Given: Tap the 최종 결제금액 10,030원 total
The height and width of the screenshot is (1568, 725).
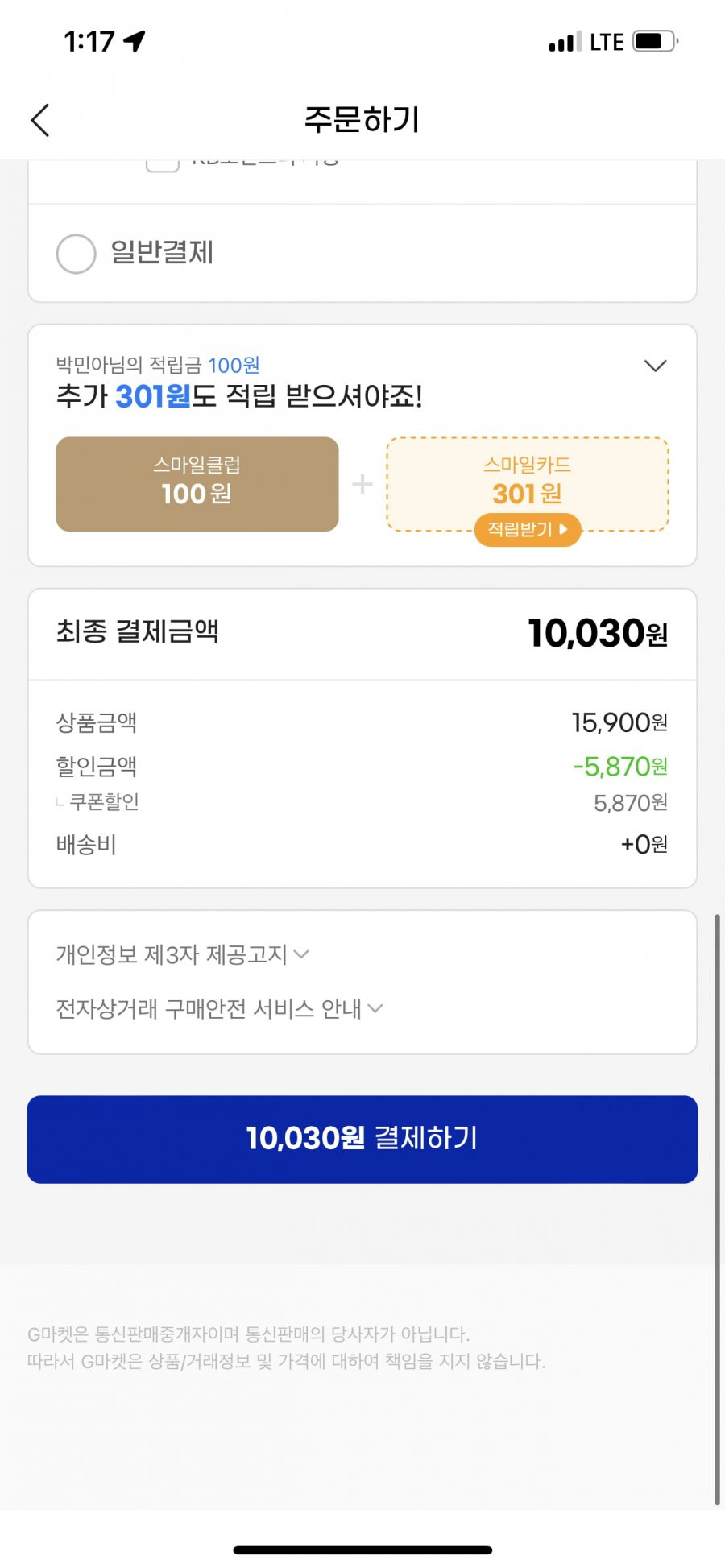Looking at the screenshot, I should click(598, 633).
